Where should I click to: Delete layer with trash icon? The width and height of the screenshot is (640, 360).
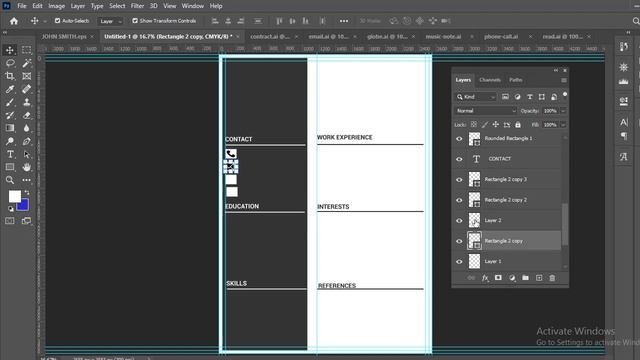(x=552, y=278)
